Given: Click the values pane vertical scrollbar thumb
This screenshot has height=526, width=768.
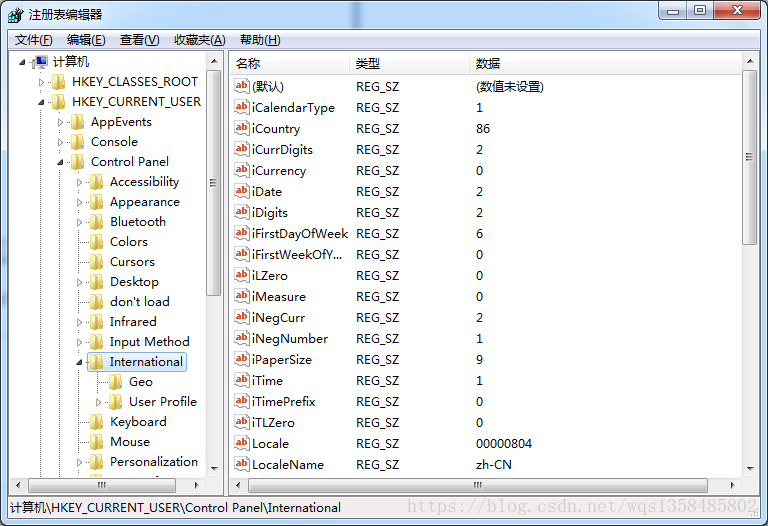Looking at the screenshot, I should 749,157.
